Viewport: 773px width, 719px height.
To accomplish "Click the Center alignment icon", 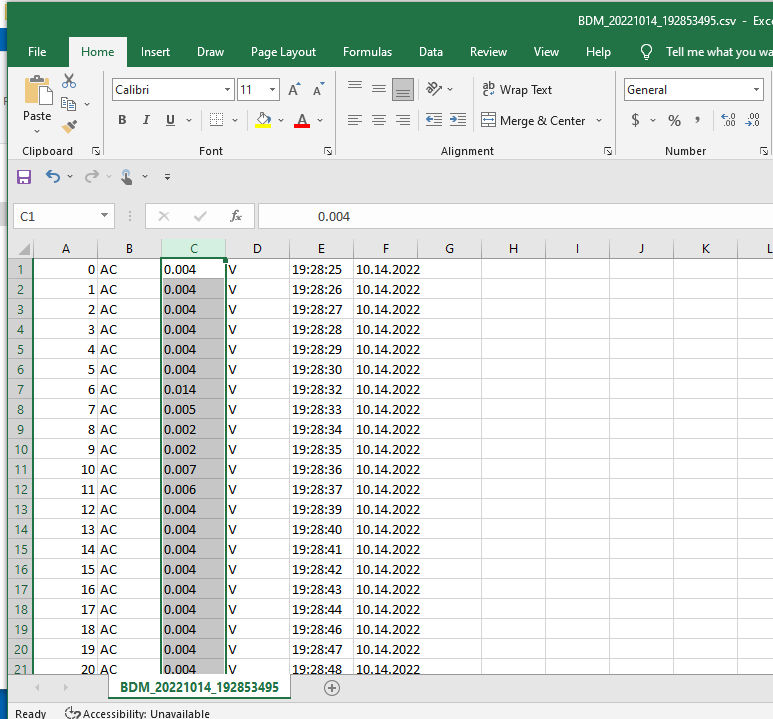I will click(379, 120).
